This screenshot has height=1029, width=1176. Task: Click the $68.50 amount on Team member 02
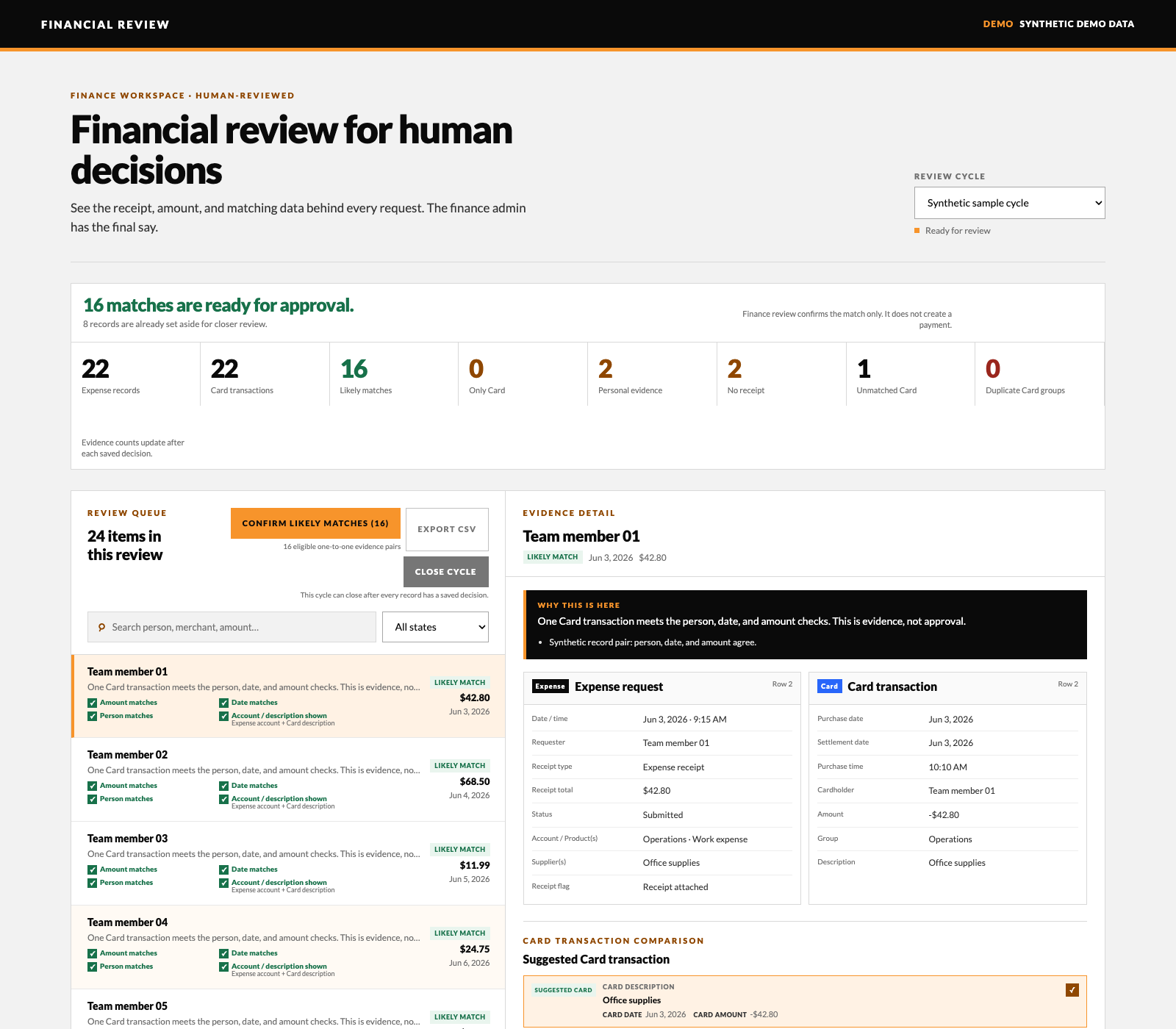click(x=475, y=782)
